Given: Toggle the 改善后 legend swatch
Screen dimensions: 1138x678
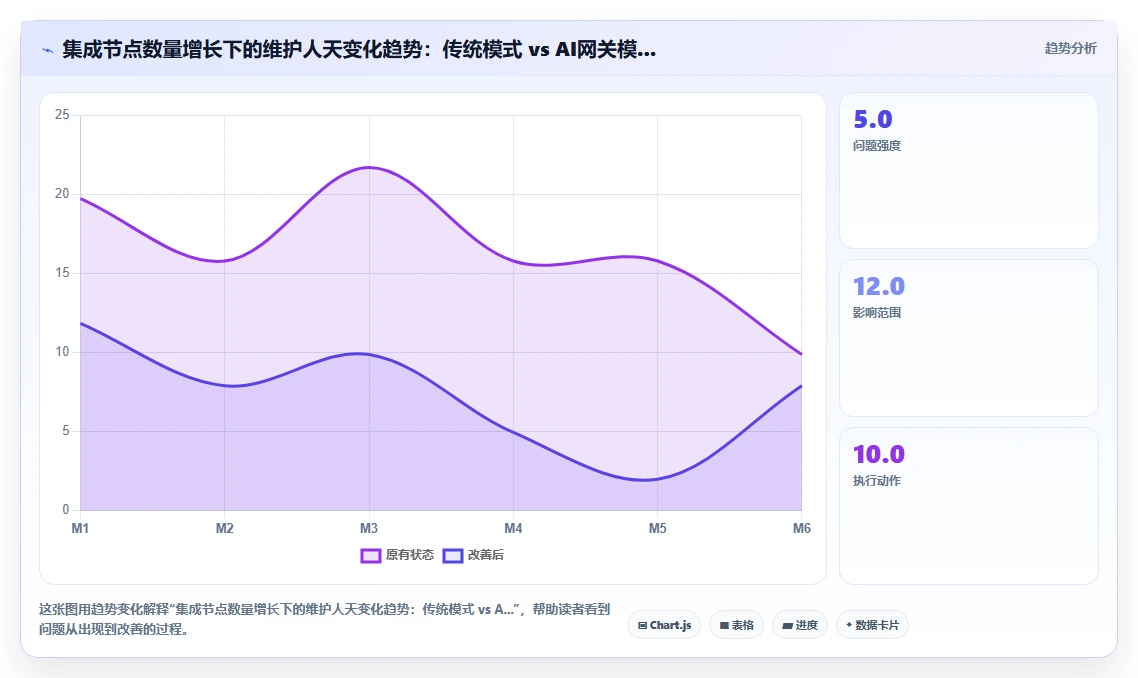Looking at the screenshot, I should (453, 555).
